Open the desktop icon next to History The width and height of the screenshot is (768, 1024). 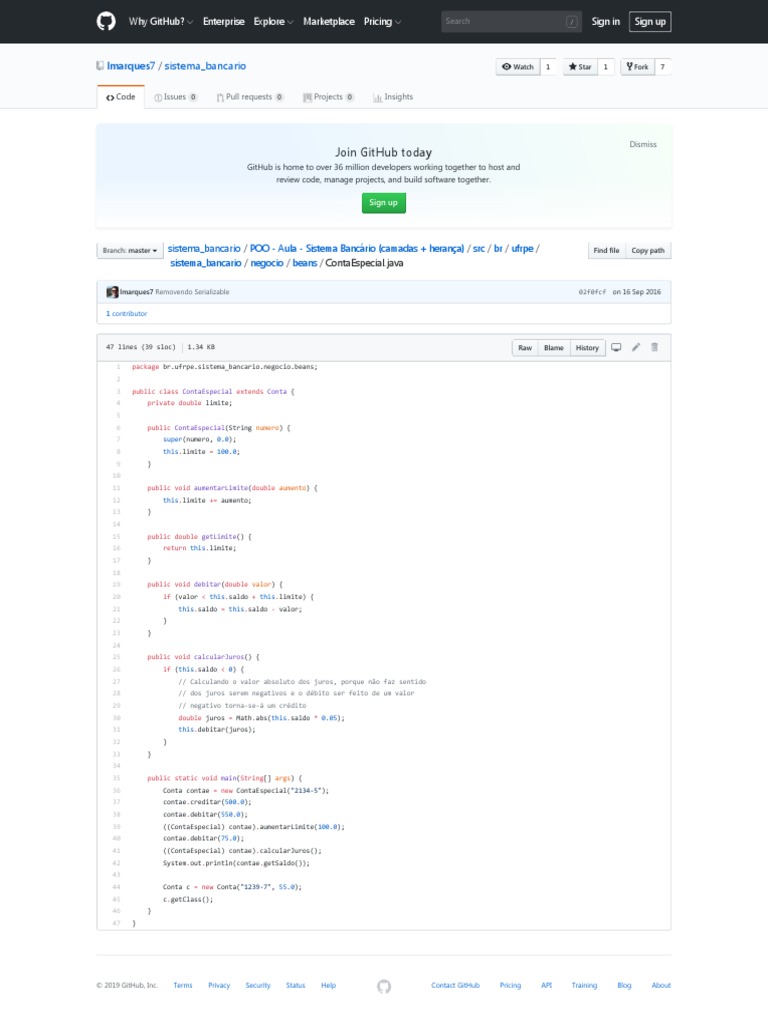616,347
